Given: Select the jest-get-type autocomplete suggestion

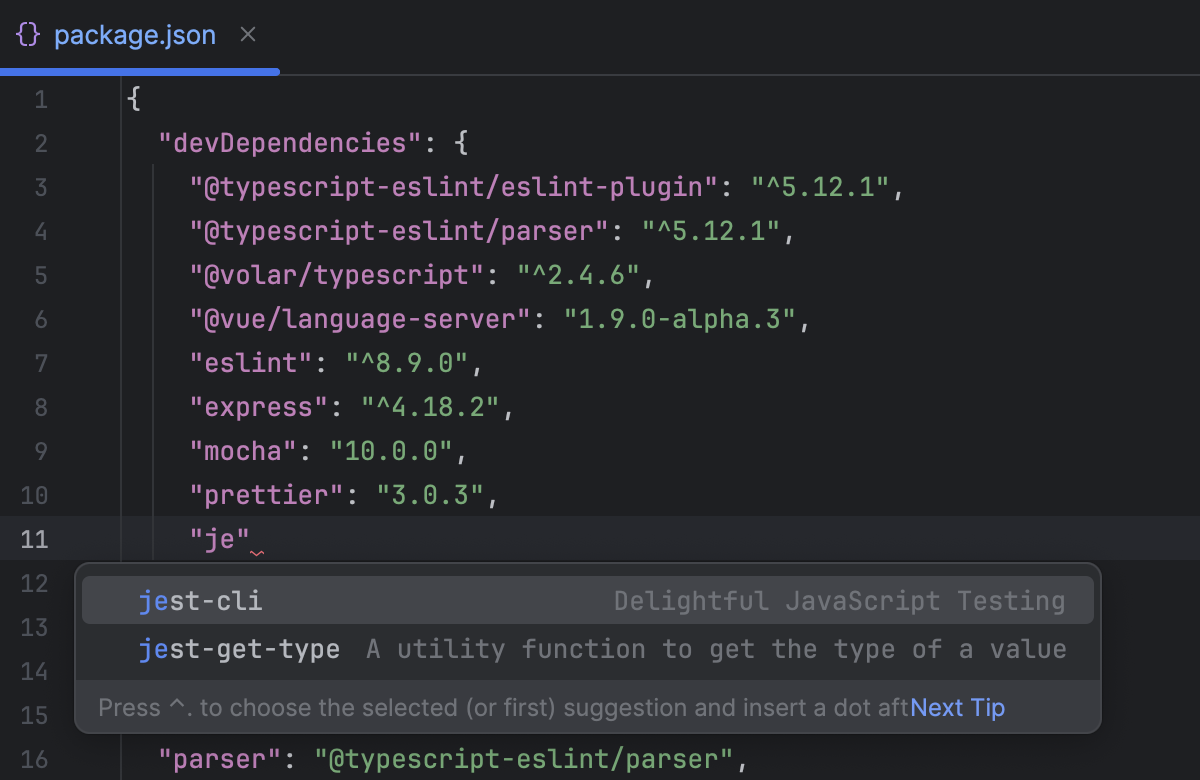Looking at the screenshot, I should click(x=240, y=649).
